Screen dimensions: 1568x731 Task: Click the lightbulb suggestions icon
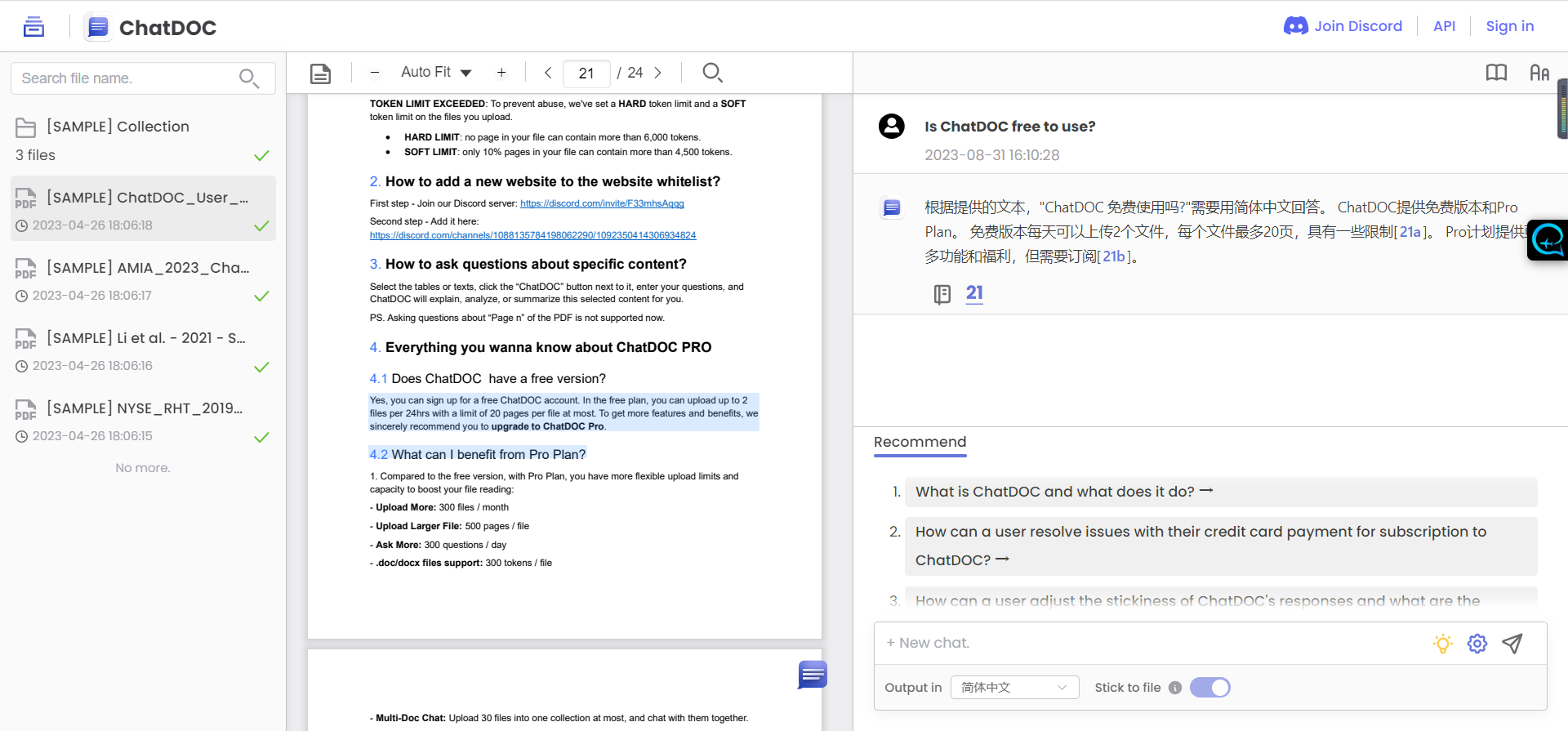tap(1442, 644)
